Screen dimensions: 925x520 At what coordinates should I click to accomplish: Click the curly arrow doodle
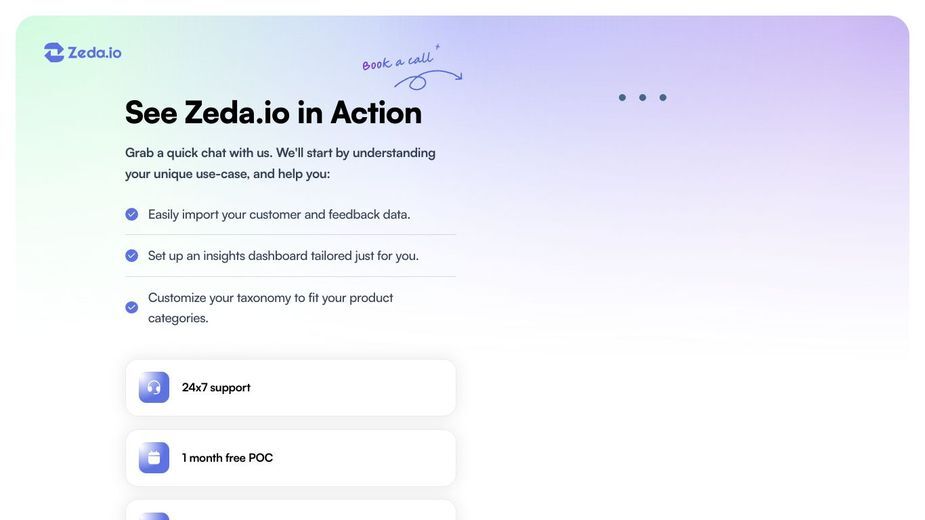point(428,80)
